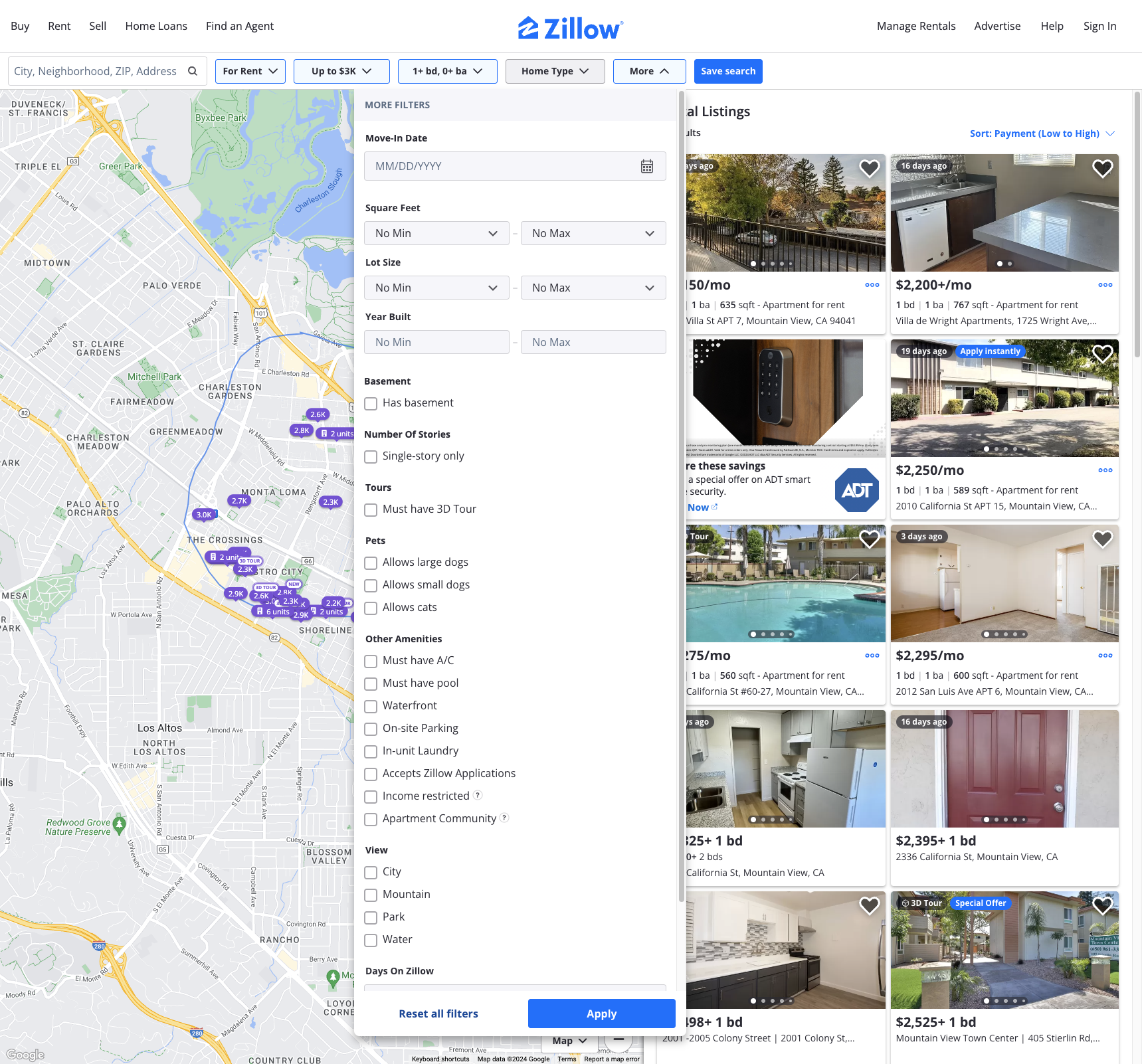Heart the Mountain View Town Center listing
Screen dimensions: 1142x1064
[x=1102, y=905]
